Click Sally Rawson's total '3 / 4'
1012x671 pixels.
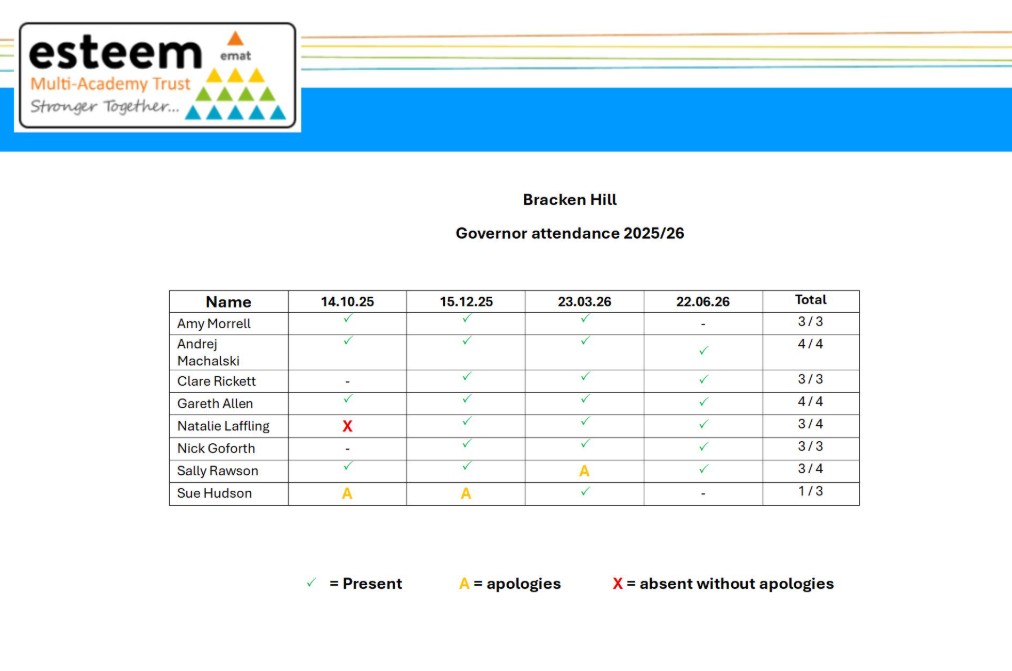pyautogui.click(x=811, y=468)
